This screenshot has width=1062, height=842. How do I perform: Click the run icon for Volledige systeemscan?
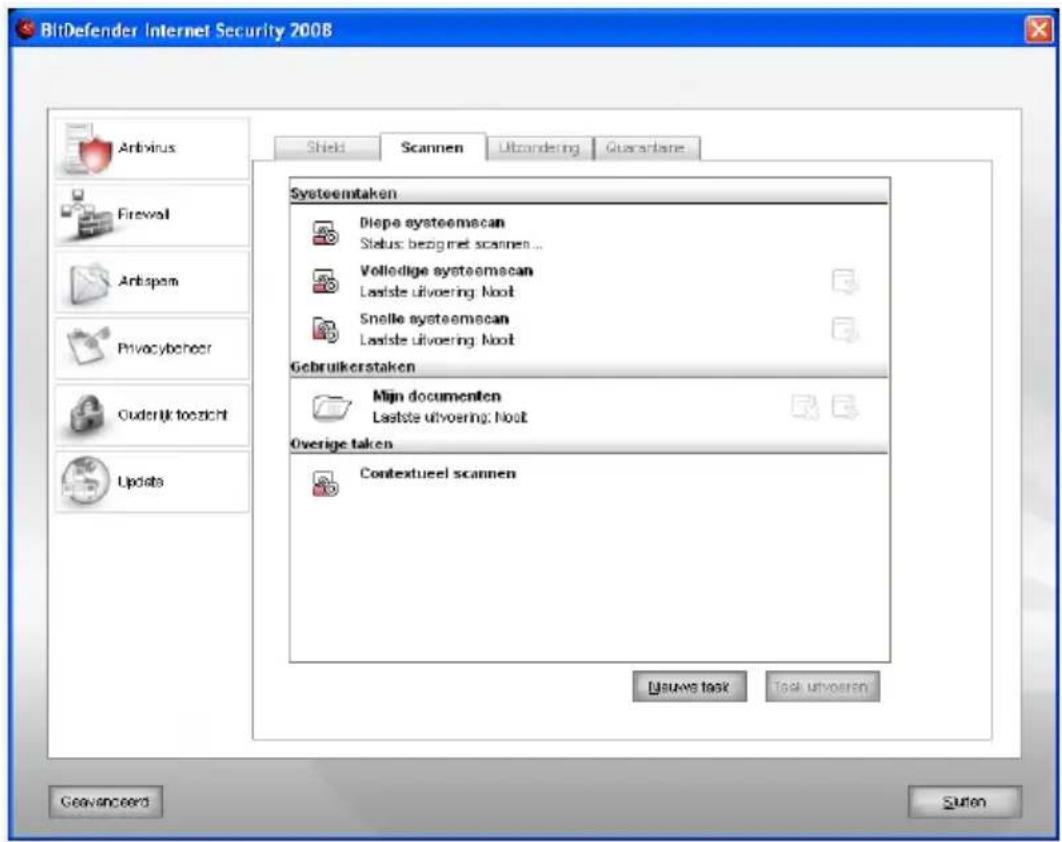coord(845,281)
